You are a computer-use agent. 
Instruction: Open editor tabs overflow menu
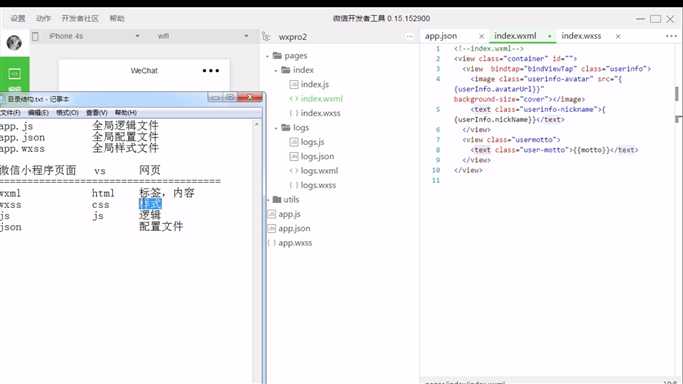[671, 36]
